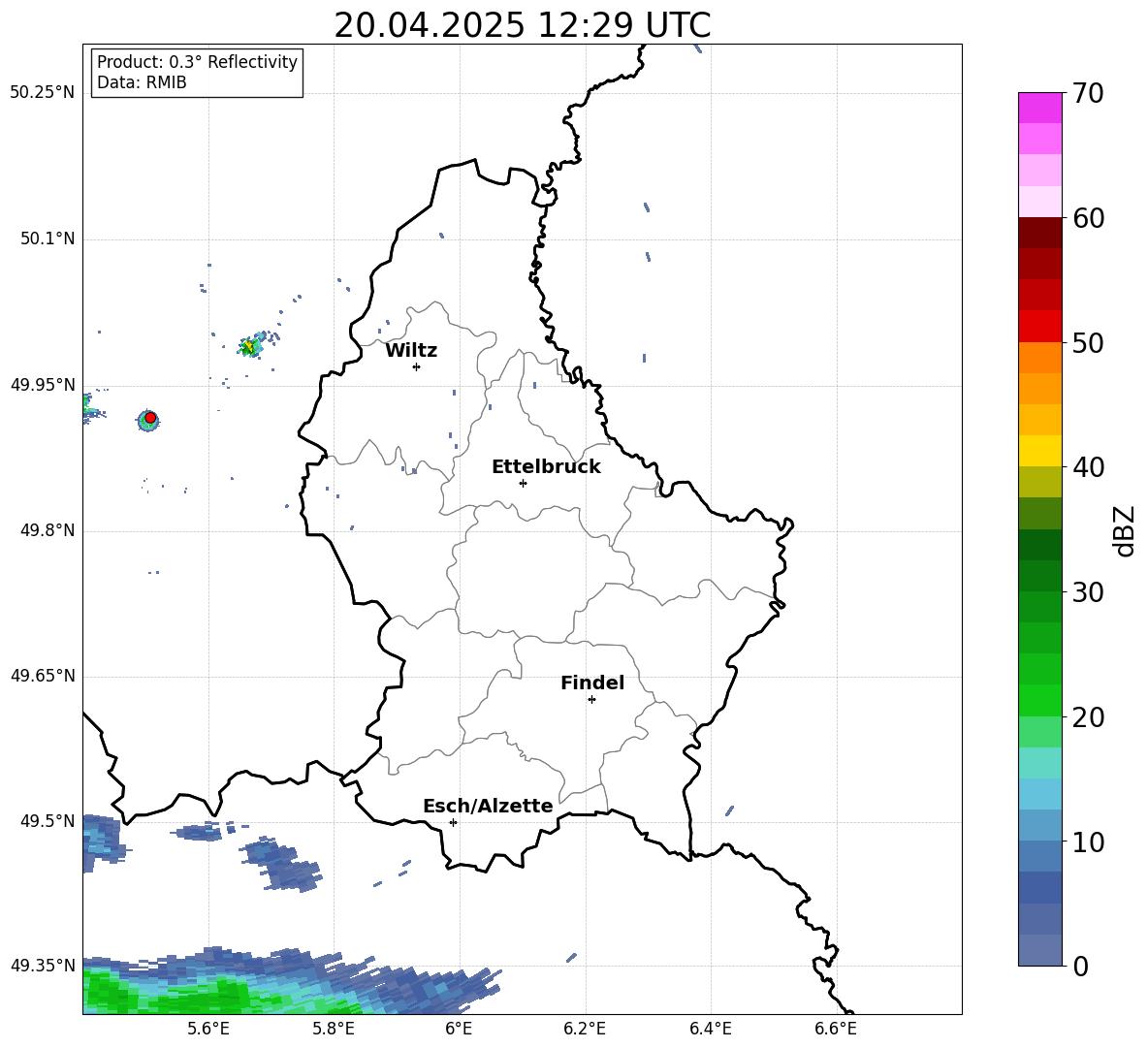This screenshot has height=1048, width=1148.
Task: Click the latitude label '50.25°N'
Action: click(43, 93)
